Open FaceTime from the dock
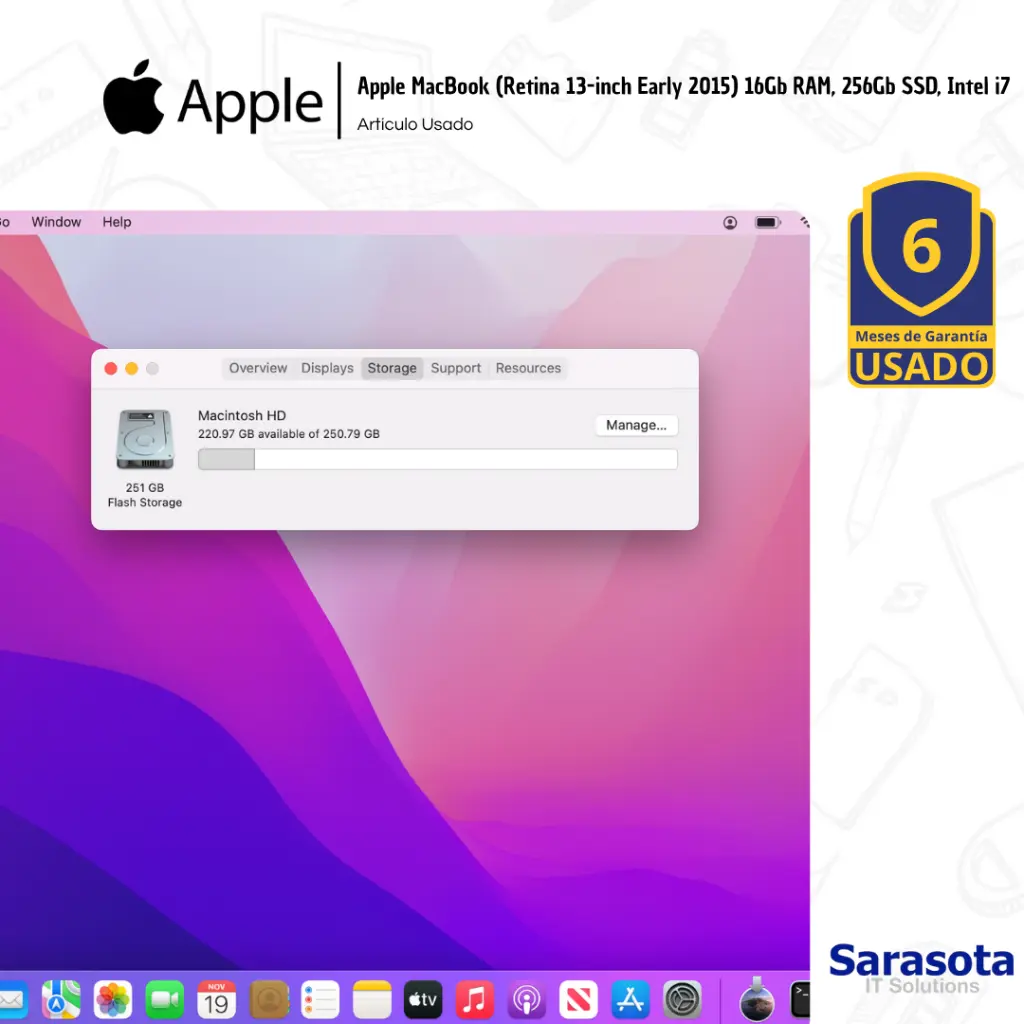Image resolution: width=1024 pixels, height=1024 pixels. [x=165, y=999]
